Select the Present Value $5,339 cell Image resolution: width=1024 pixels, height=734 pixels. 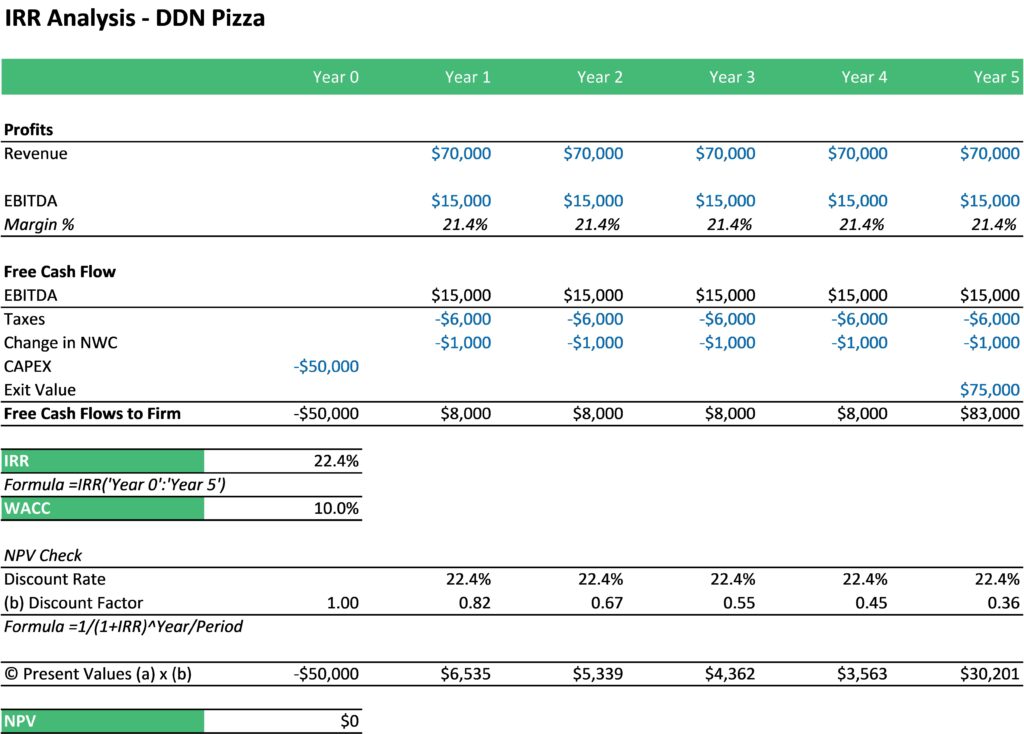point(598,674)
